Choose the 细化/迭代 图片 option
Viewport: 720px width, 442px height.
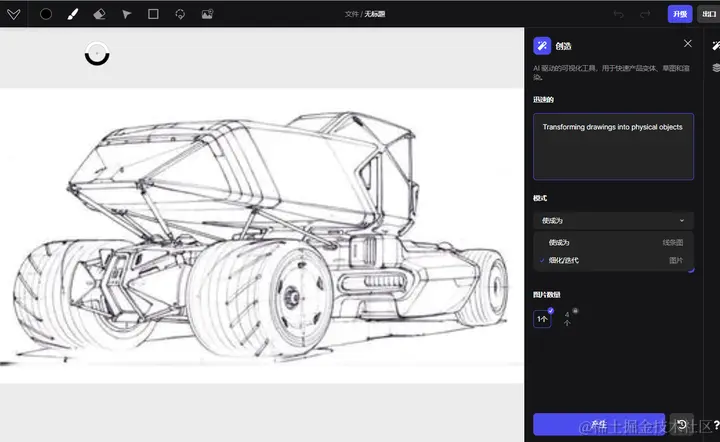click(x=613, y=260)
